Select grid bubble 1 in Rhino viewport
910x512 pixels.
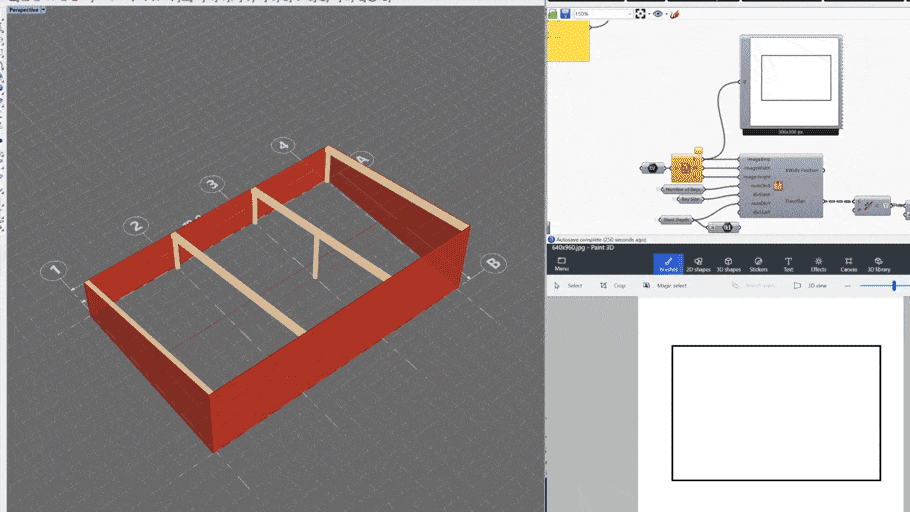53,270
